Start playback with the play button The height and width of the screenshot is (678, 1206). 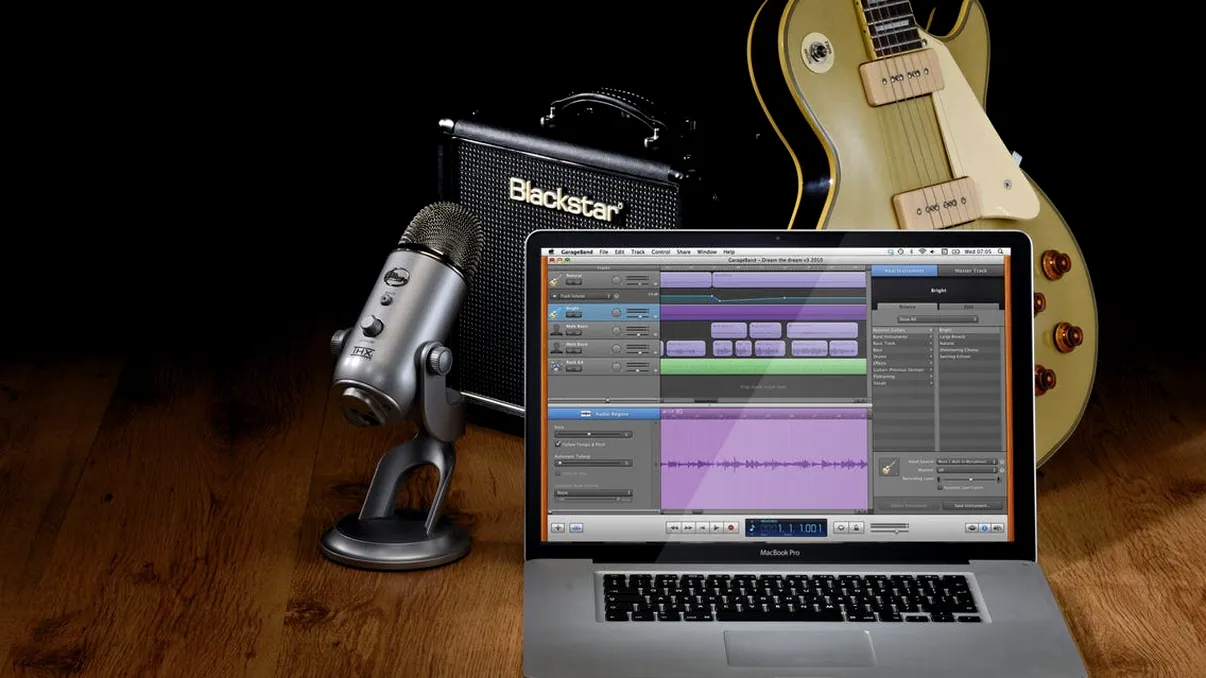pyautogui.click(x=716, y=528)
